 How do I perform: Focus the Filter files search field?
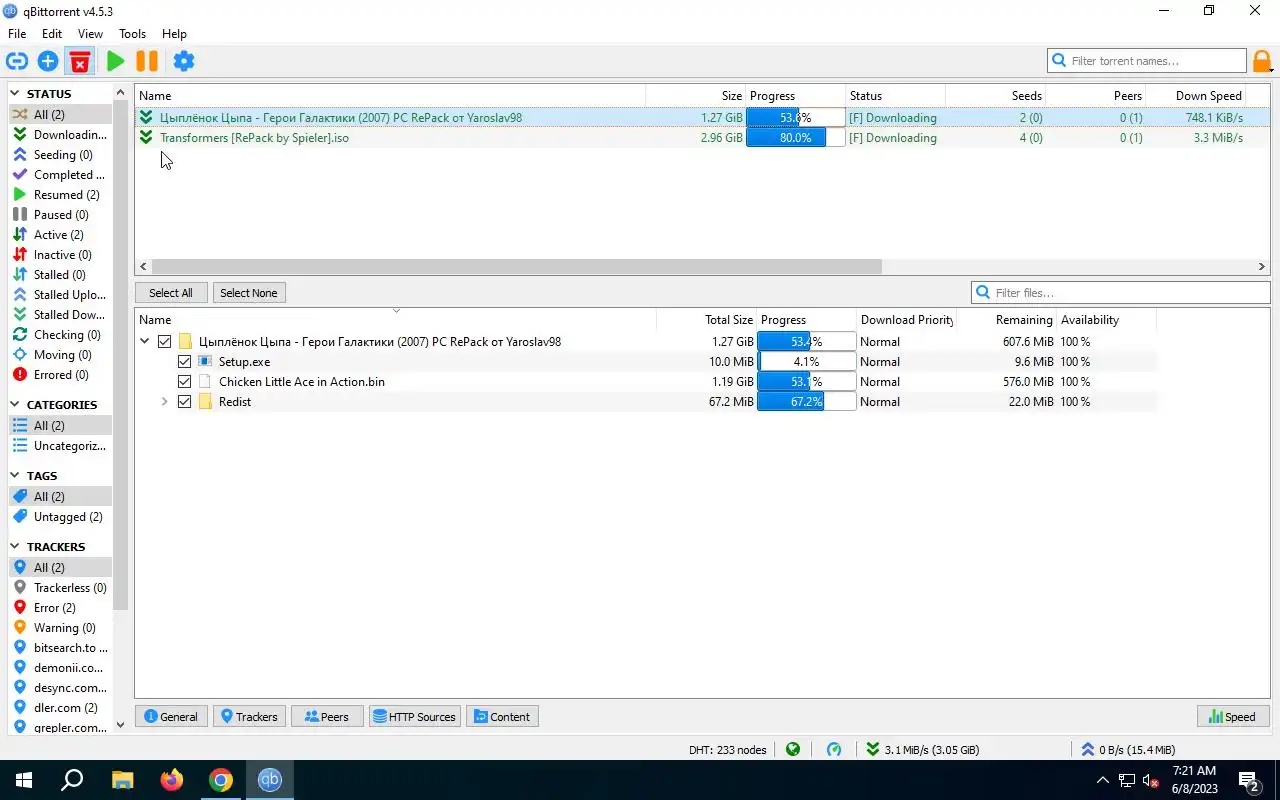(x=1120, y=293)
